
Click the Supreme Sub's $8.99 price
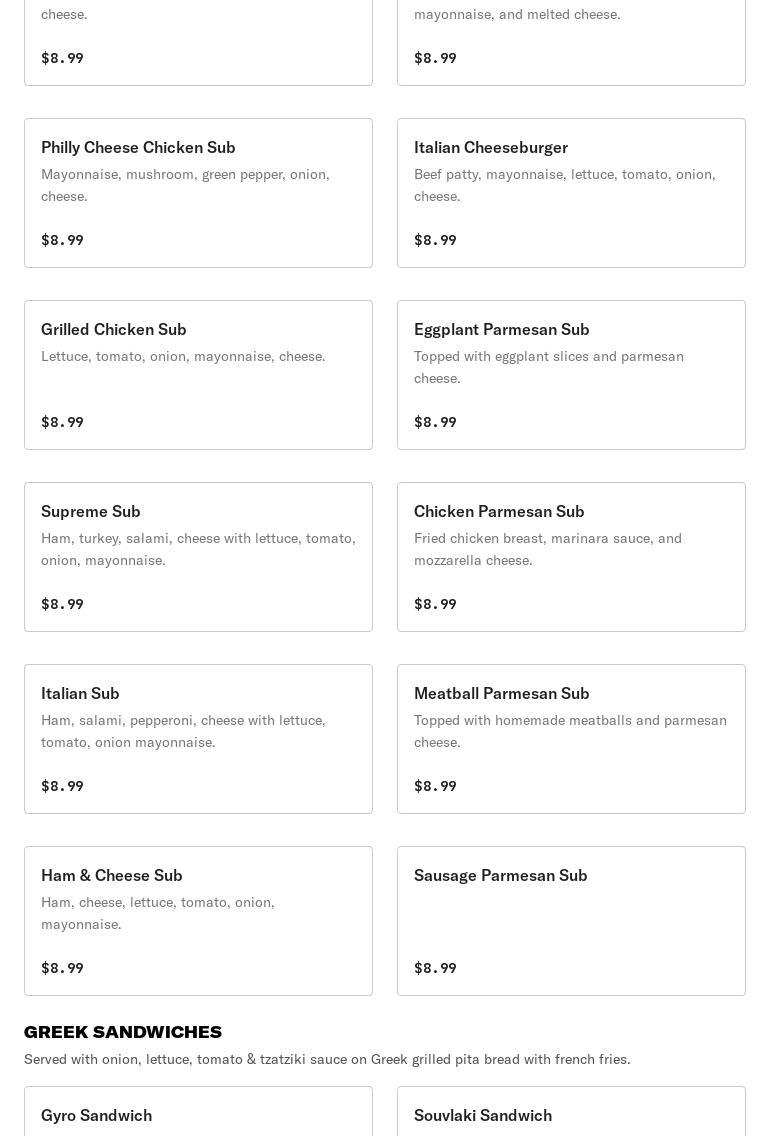62,604
